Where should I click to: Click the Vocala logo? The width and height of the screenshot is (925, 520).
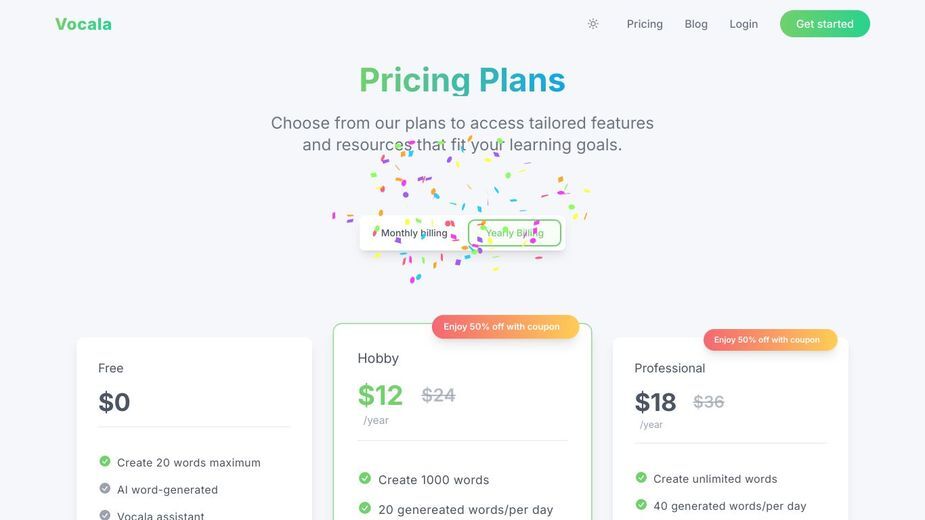83,24
